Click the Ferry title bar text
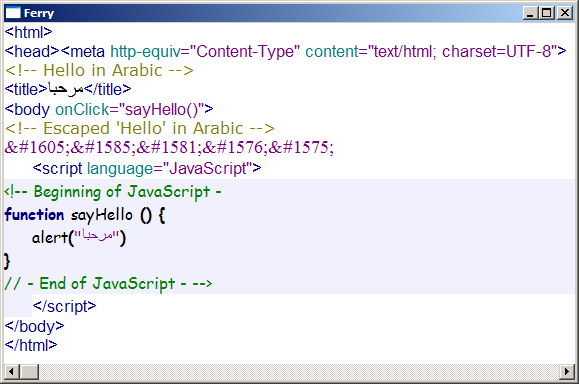Viewport: 579px width, 384px height. coord(39,13)
